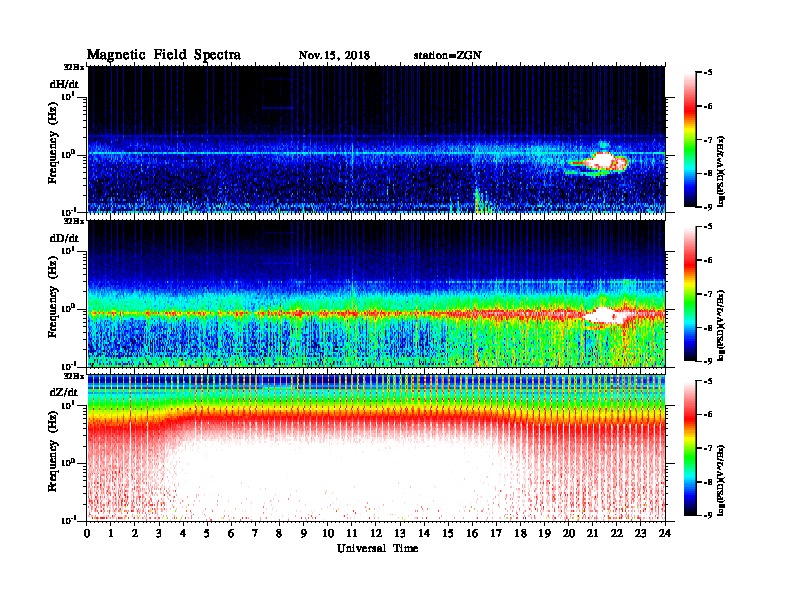Click the "dD/dt" panel label

[x=64, y=238]
